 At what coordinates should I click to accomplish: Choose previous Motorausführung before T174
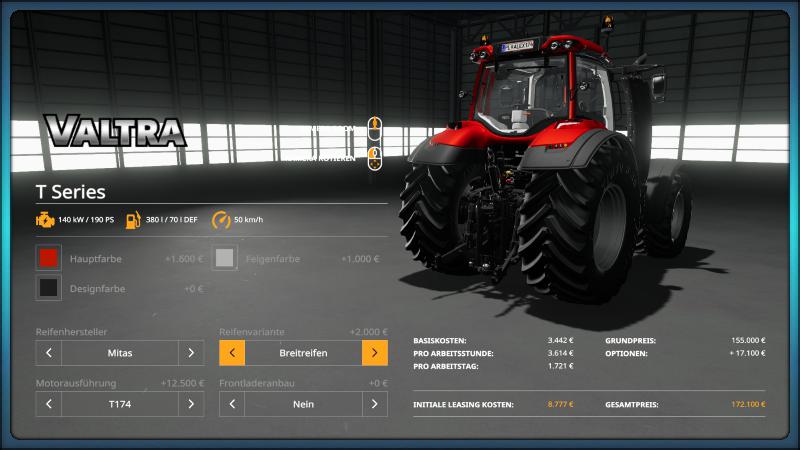[48, 404]
